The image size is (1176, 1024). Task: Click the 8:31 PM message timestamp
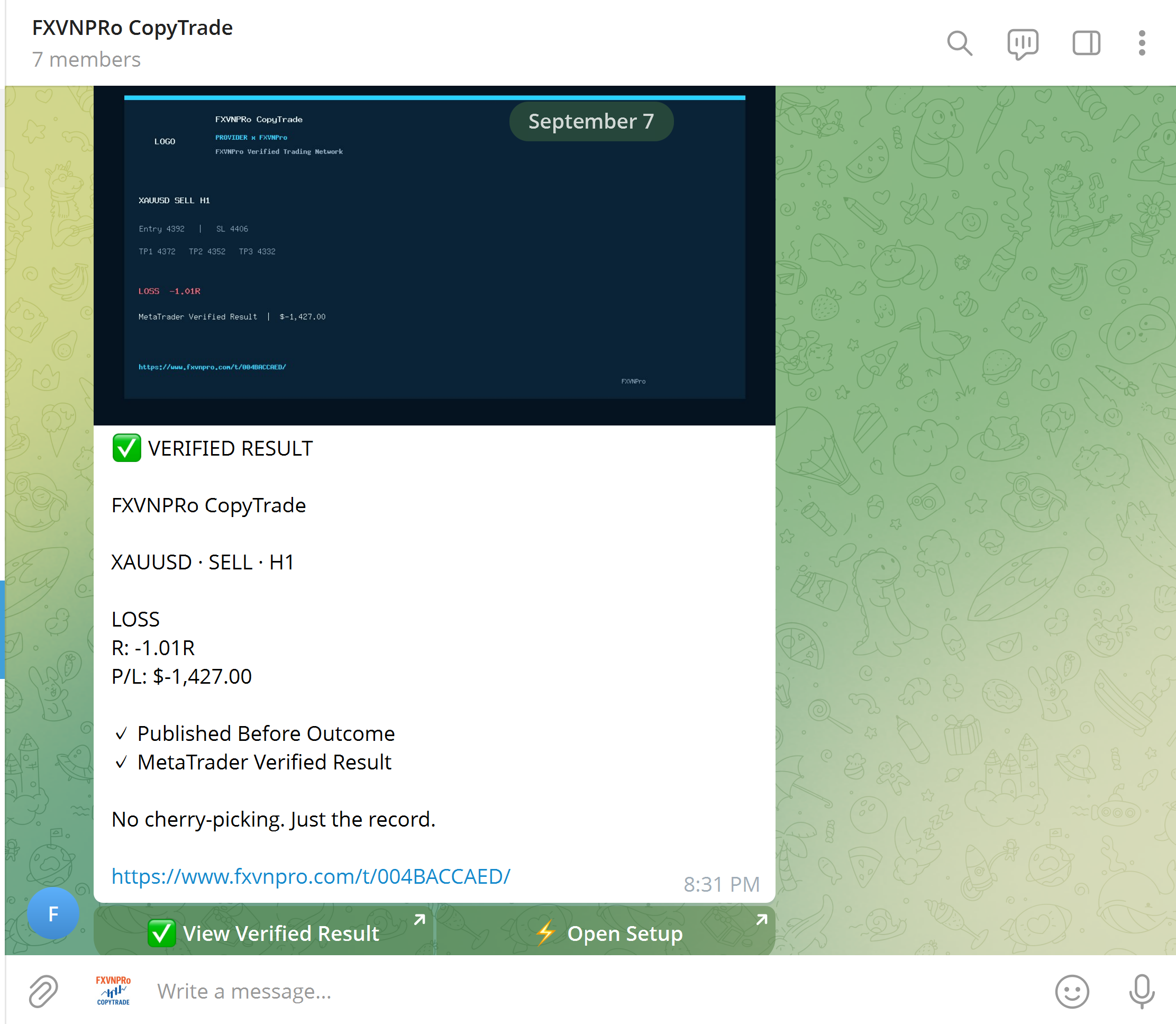[722, 884]
